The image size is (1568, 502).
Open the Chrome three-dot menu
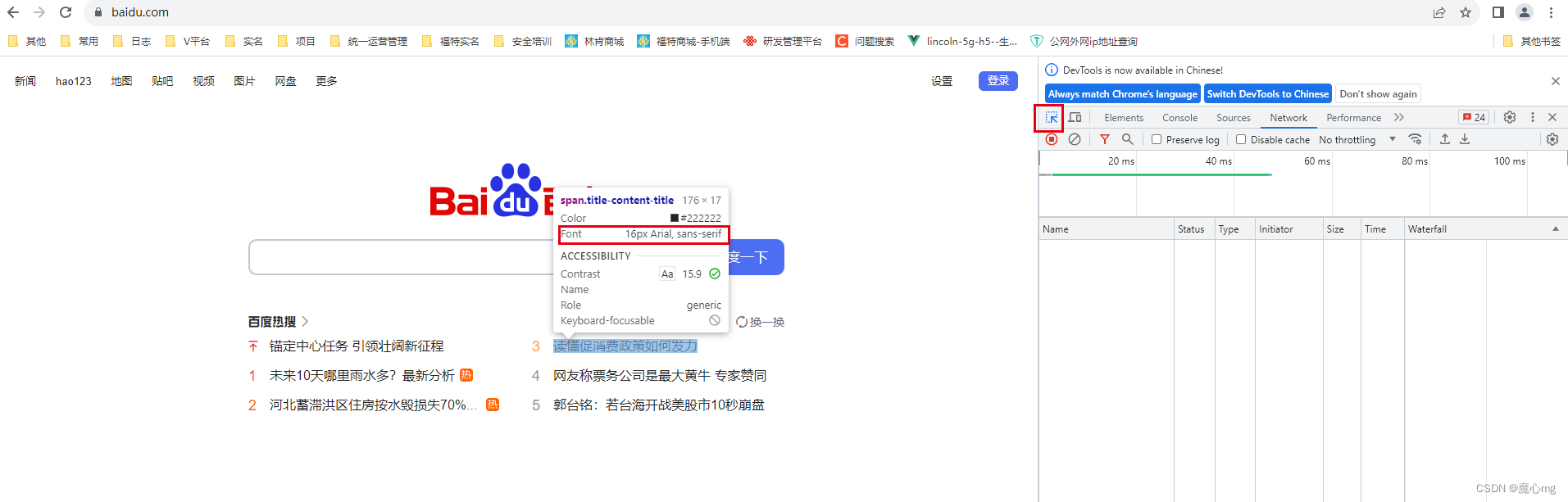coord(1551,12)
